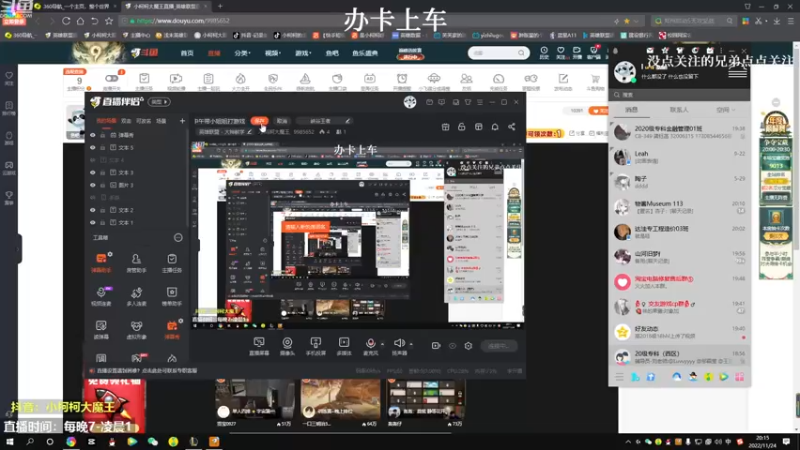
Task: Open the 房管助手 tool icon
Action: [136, 262]
